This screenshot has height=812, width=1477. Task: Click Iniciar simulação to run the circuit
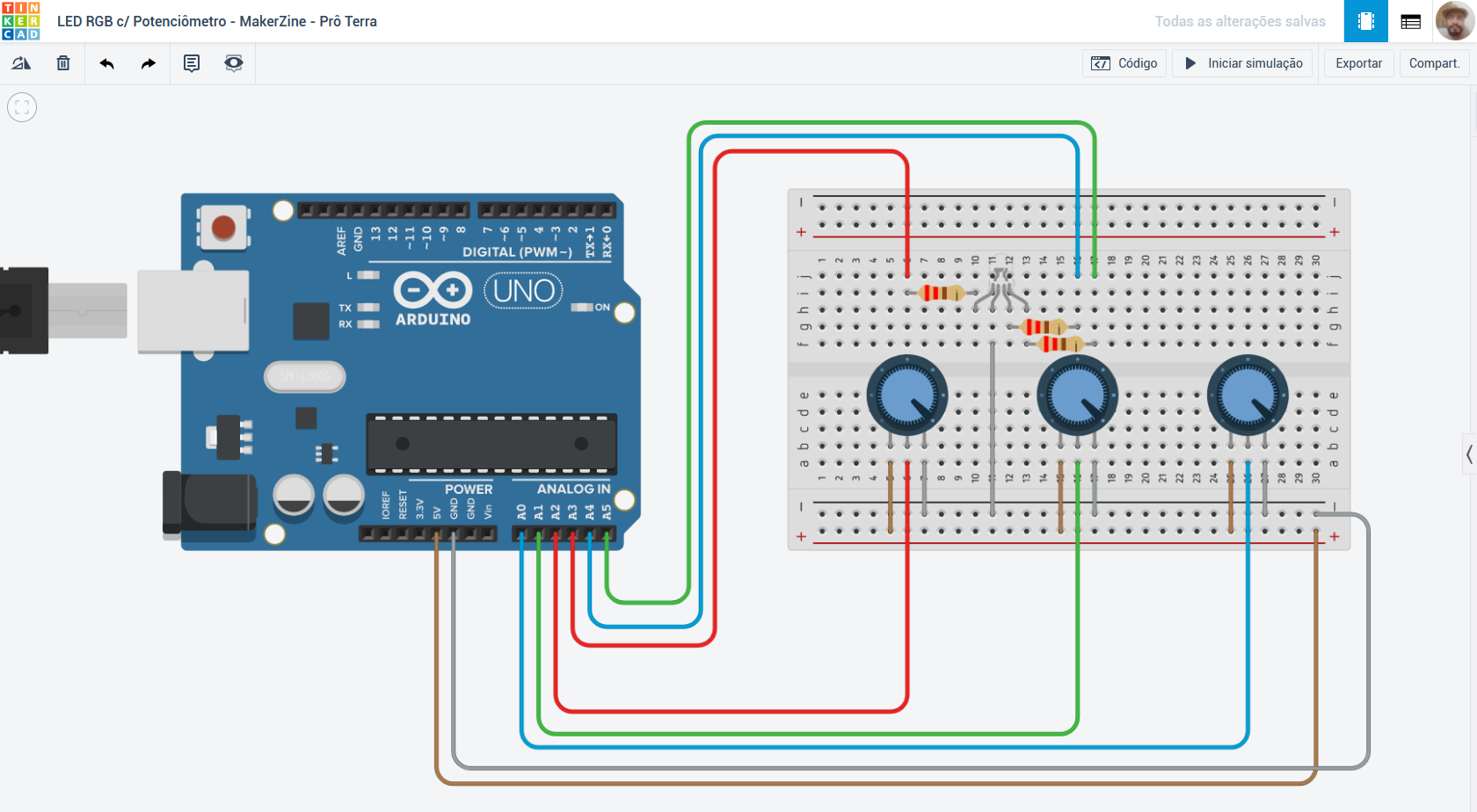(x=1241, y=63)
